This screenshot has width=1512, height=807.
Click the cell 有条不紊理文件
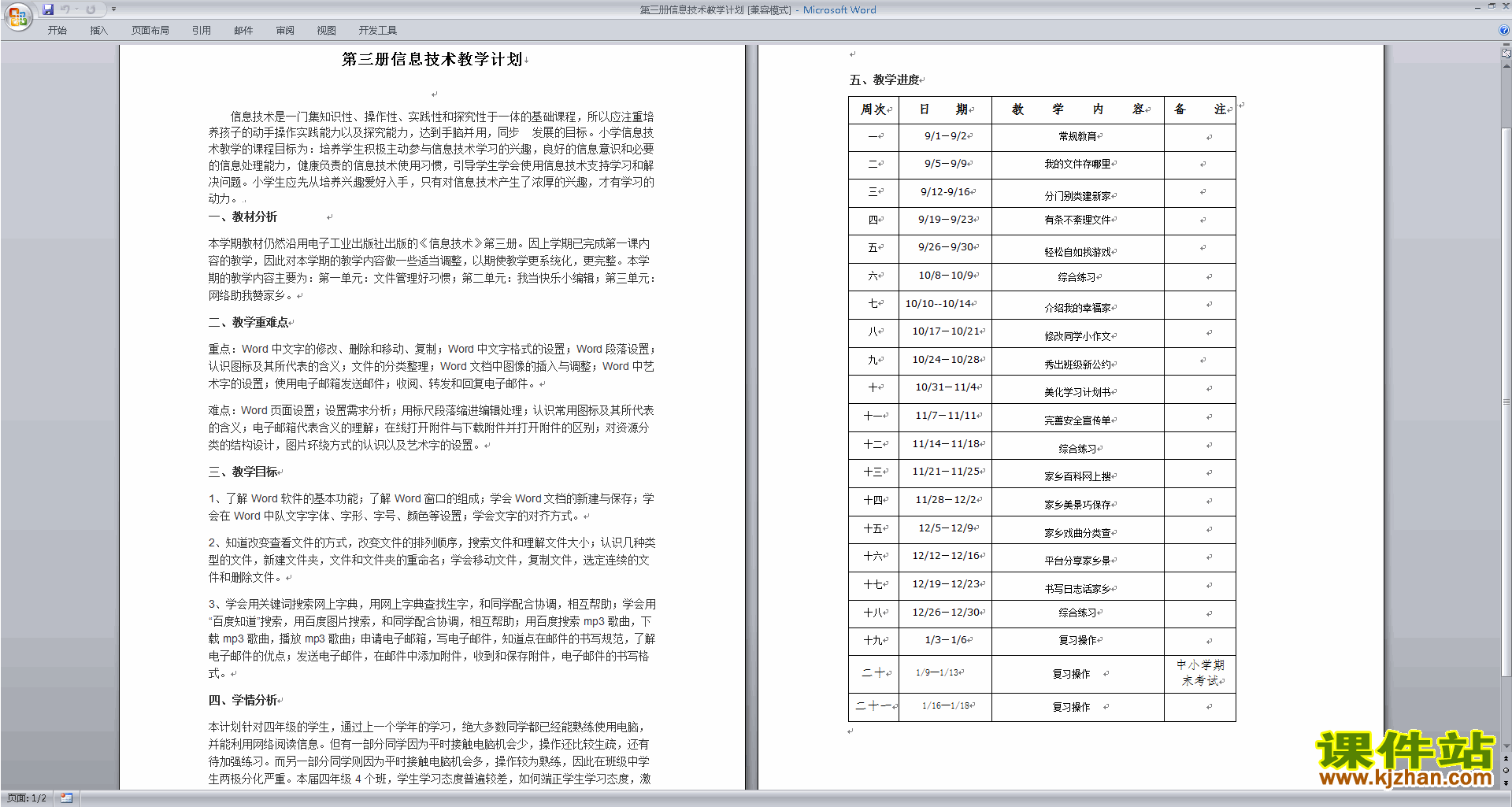[x=1077, y=220]
